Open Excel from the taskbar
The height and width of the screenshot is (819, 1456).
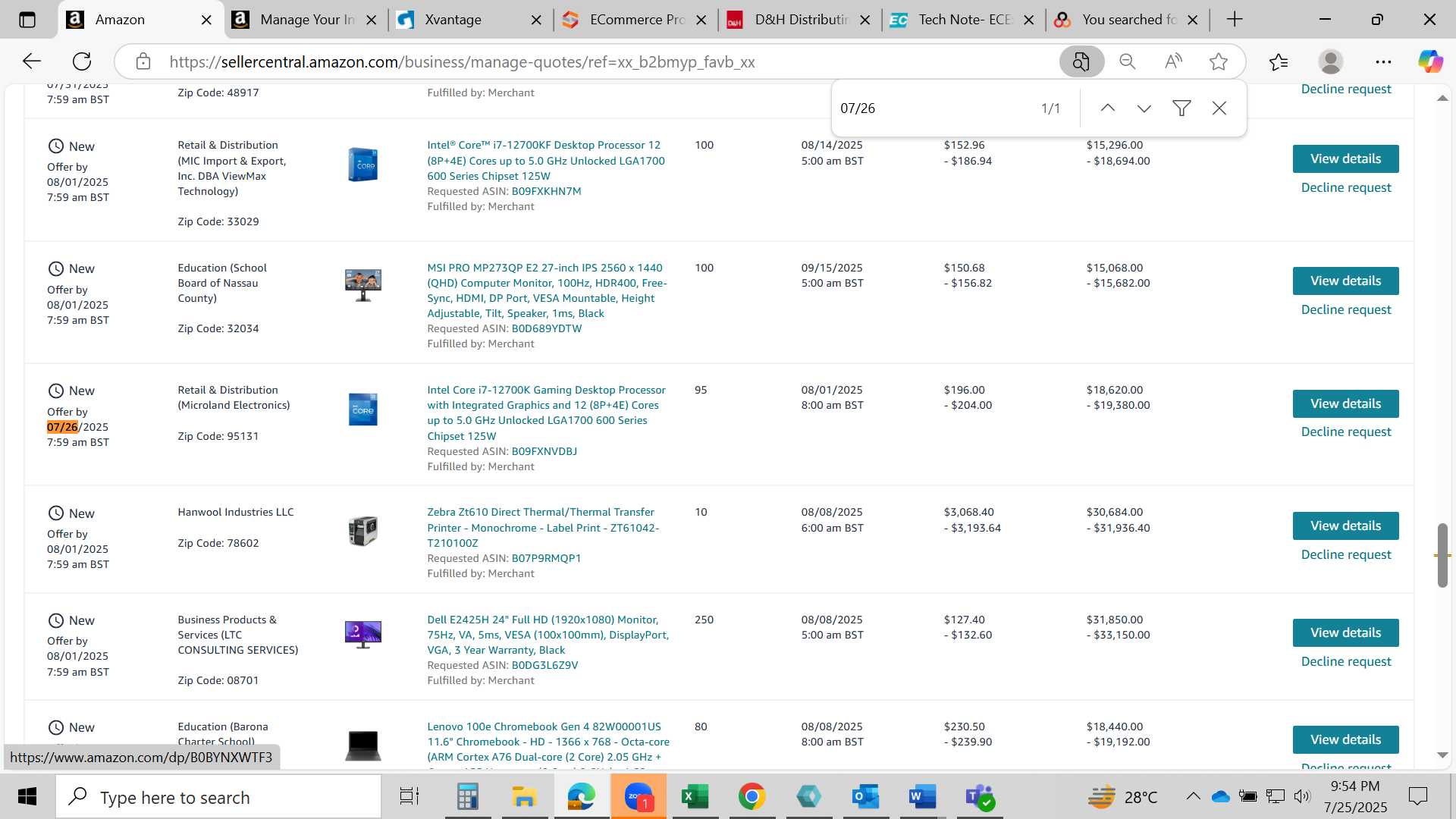click(695, 797)
